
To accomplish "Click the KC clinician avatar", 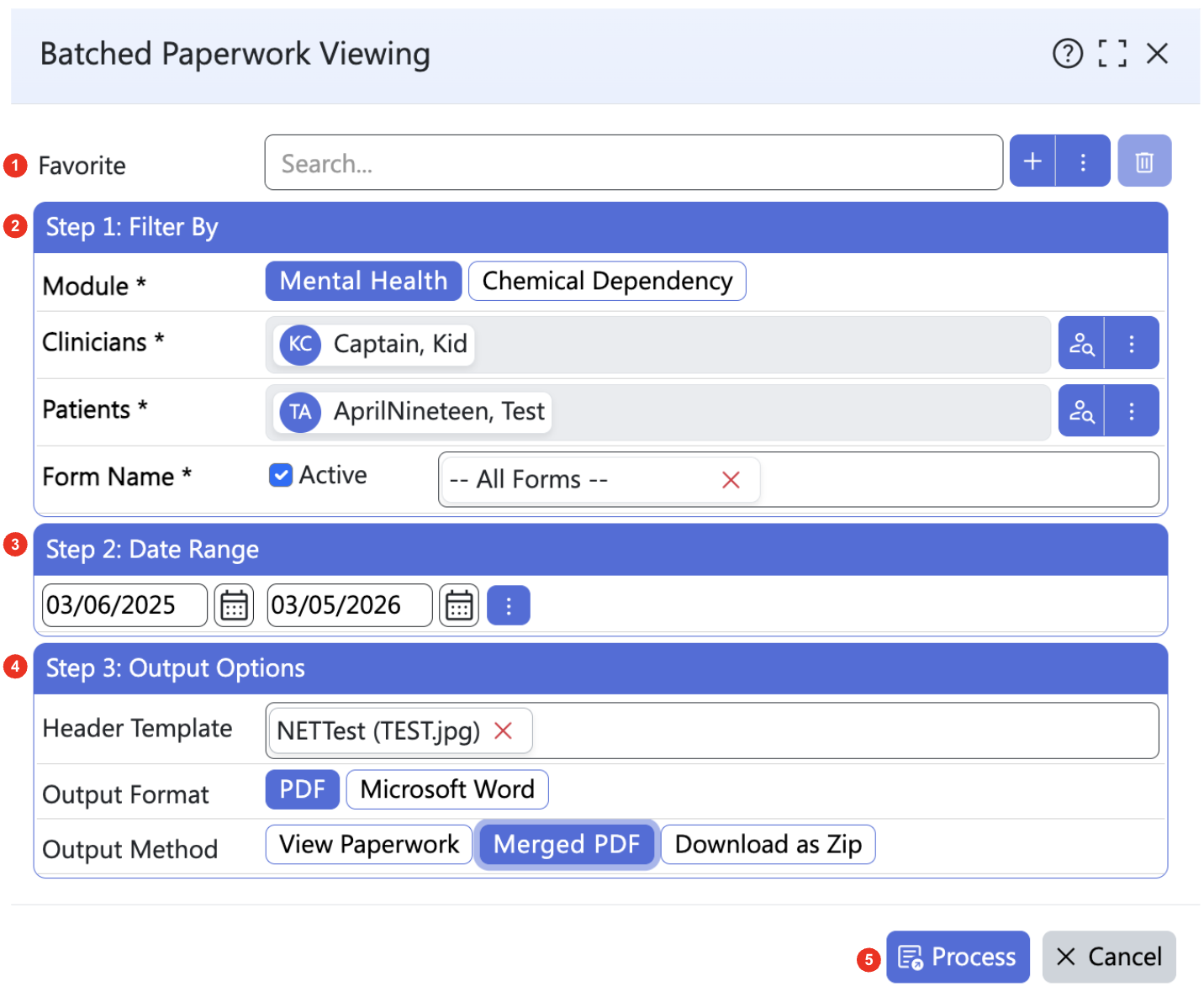I will [x=300, y=345].
